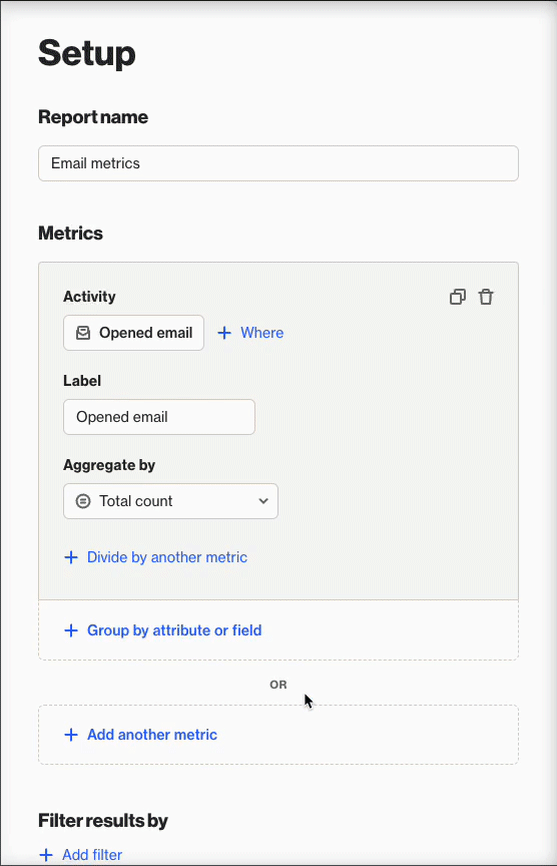Click plus icon beside Group by attribute
Image resolution: width=557 pixels, height=866 pixels.
click(71, 630)
